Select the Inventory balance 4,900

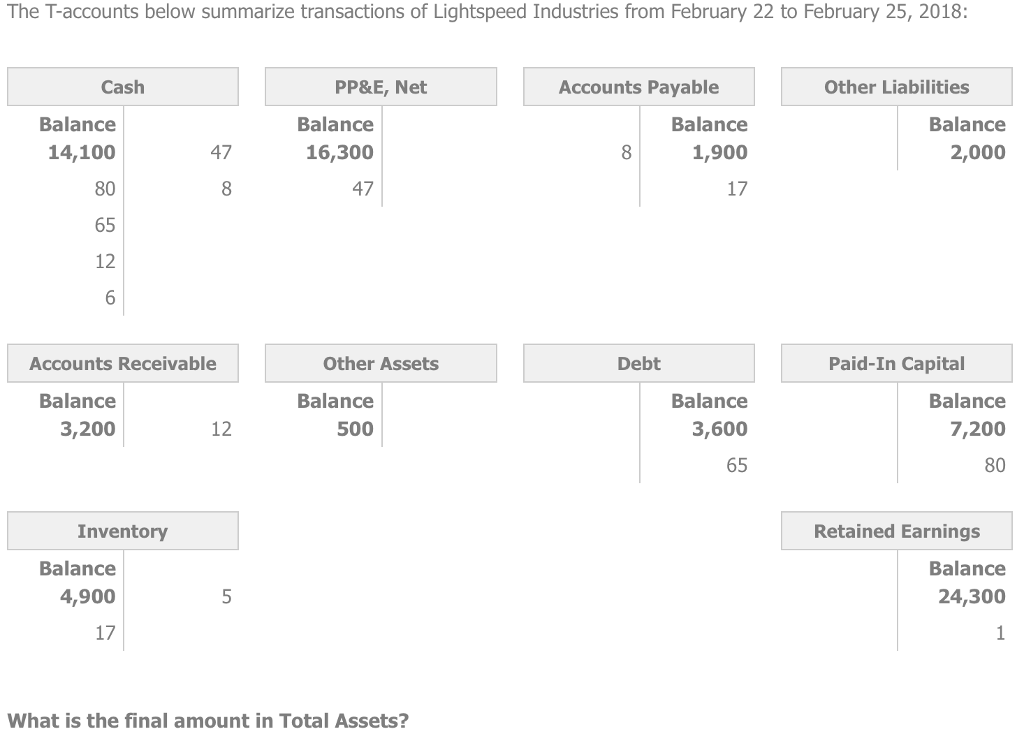point(88,596)
